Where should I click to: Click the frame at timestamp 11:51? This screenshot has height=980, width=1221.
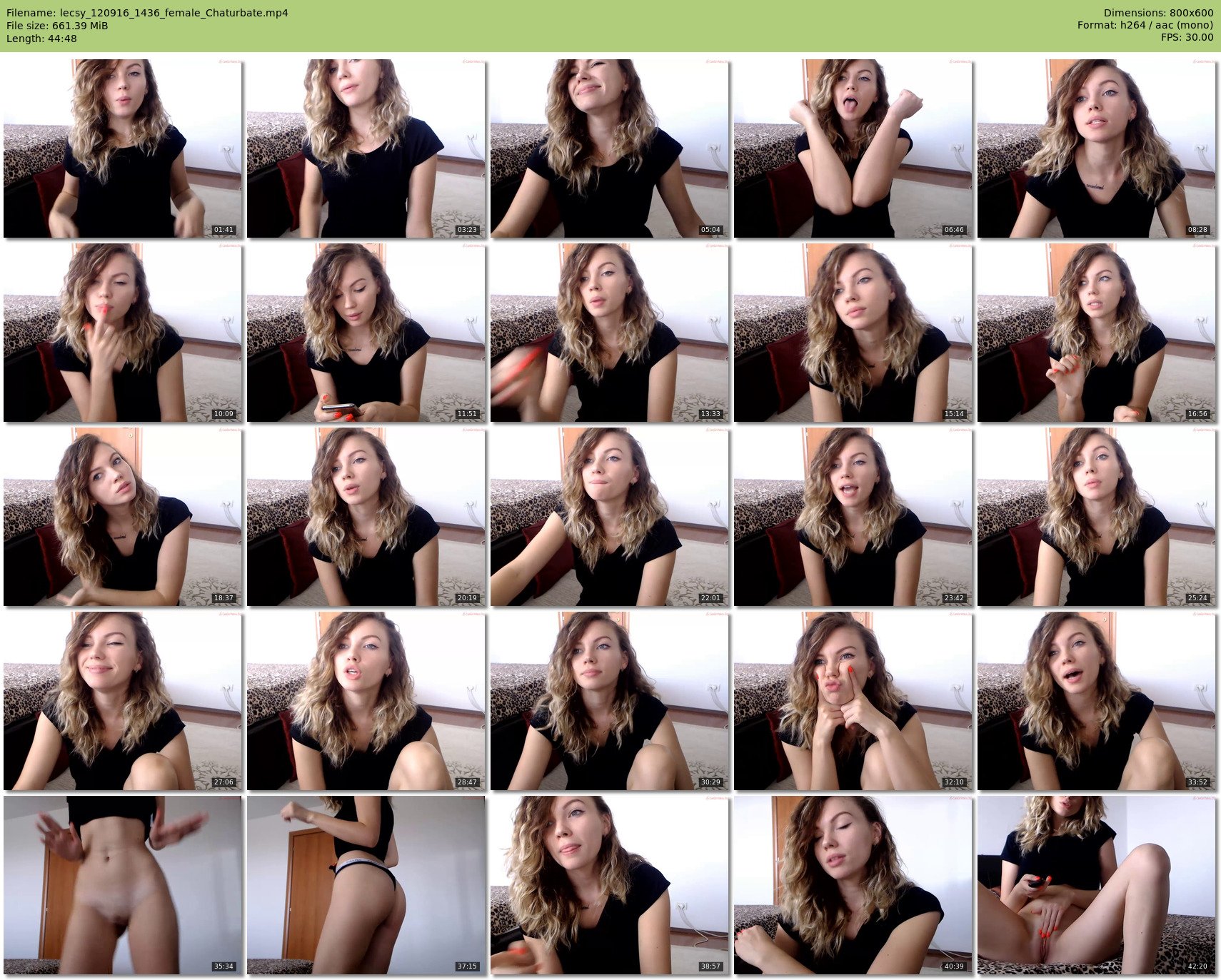366,333
